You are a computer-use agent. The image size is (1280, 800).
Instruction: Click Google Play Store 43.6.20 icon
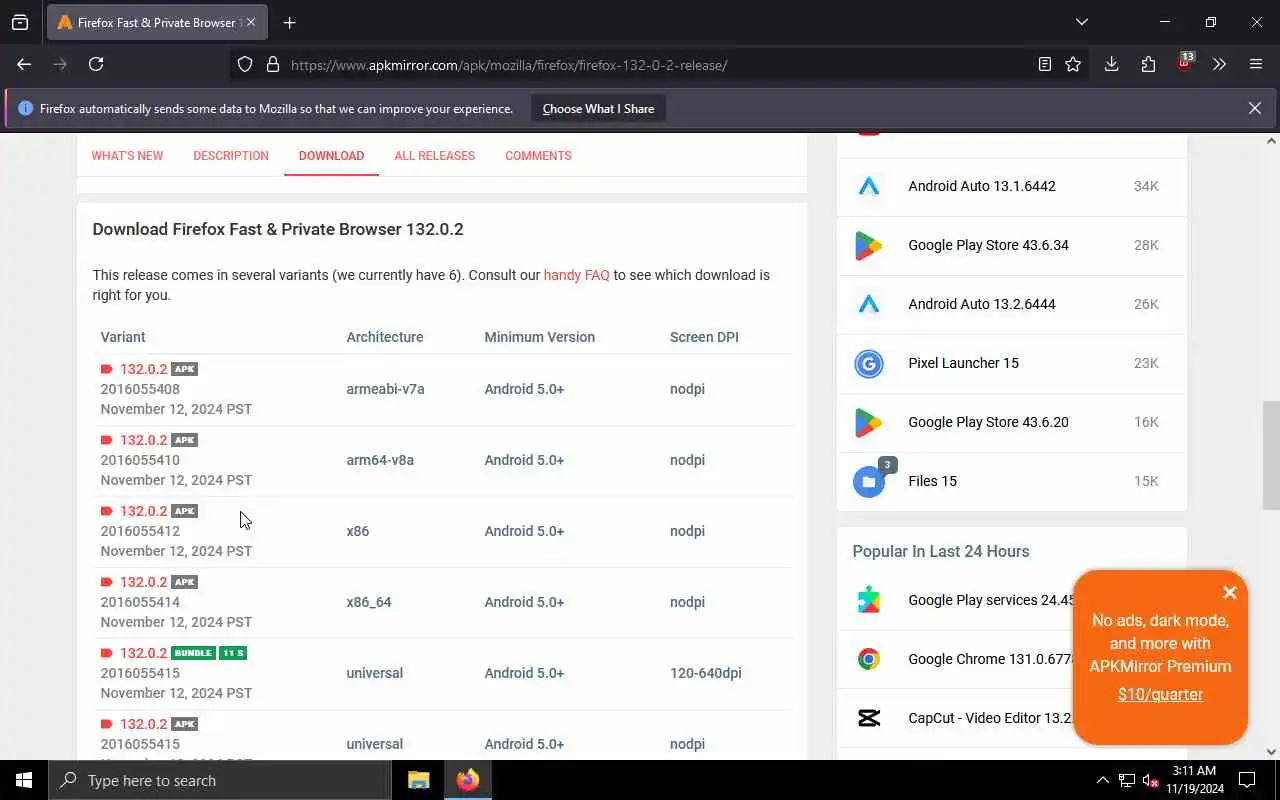pyautogui.click(x=869, y=422)
